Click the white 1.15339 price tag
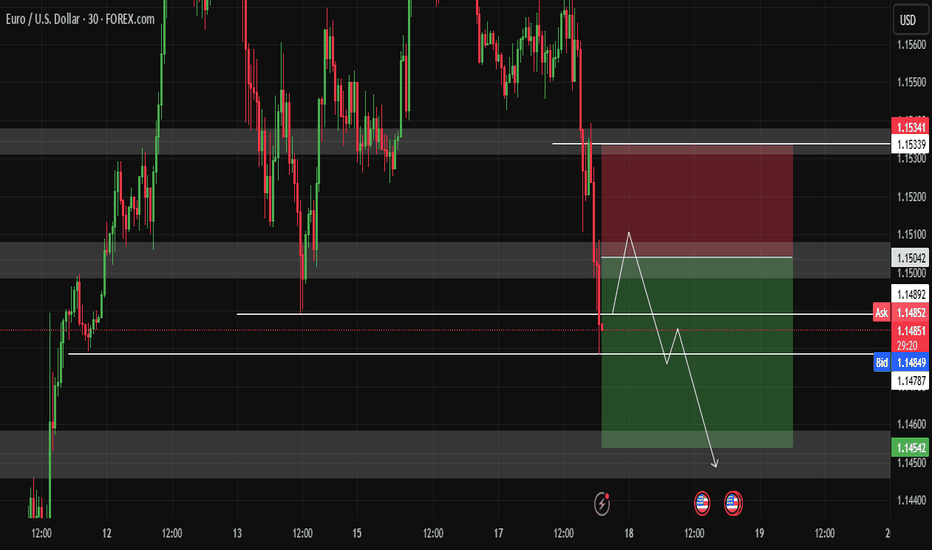 click(910, 144)
